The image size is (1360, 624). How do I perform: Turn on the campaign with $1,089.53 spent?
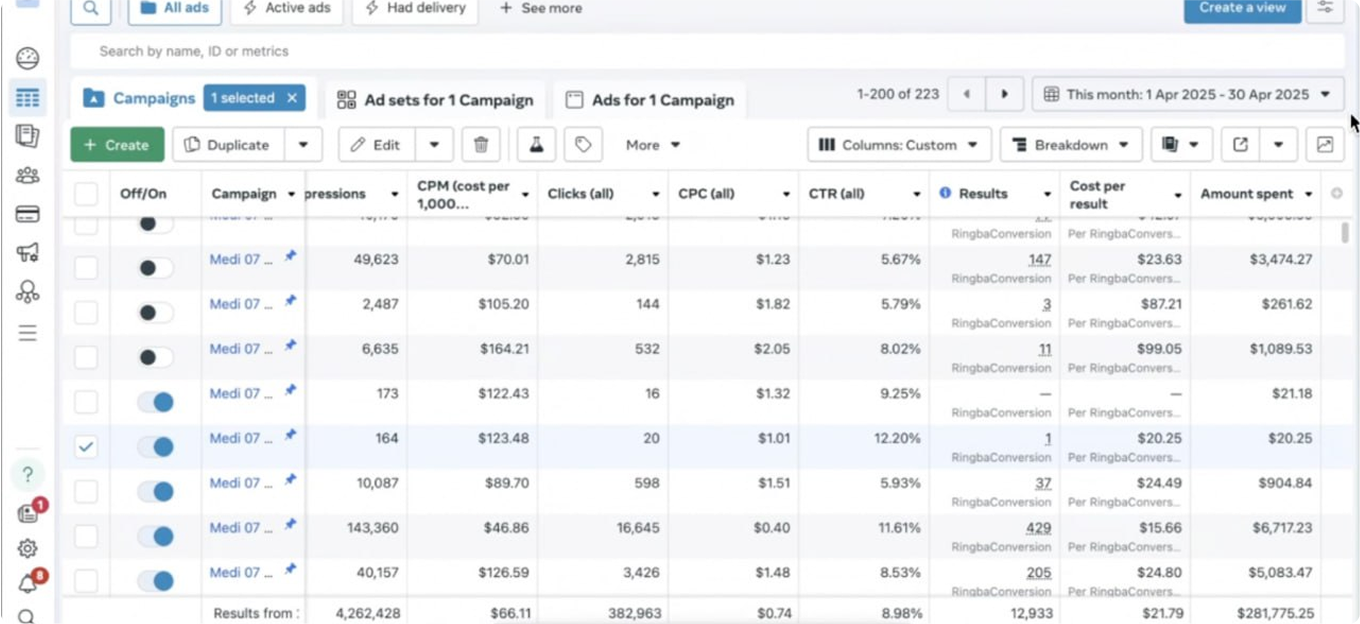click(155, 357)
